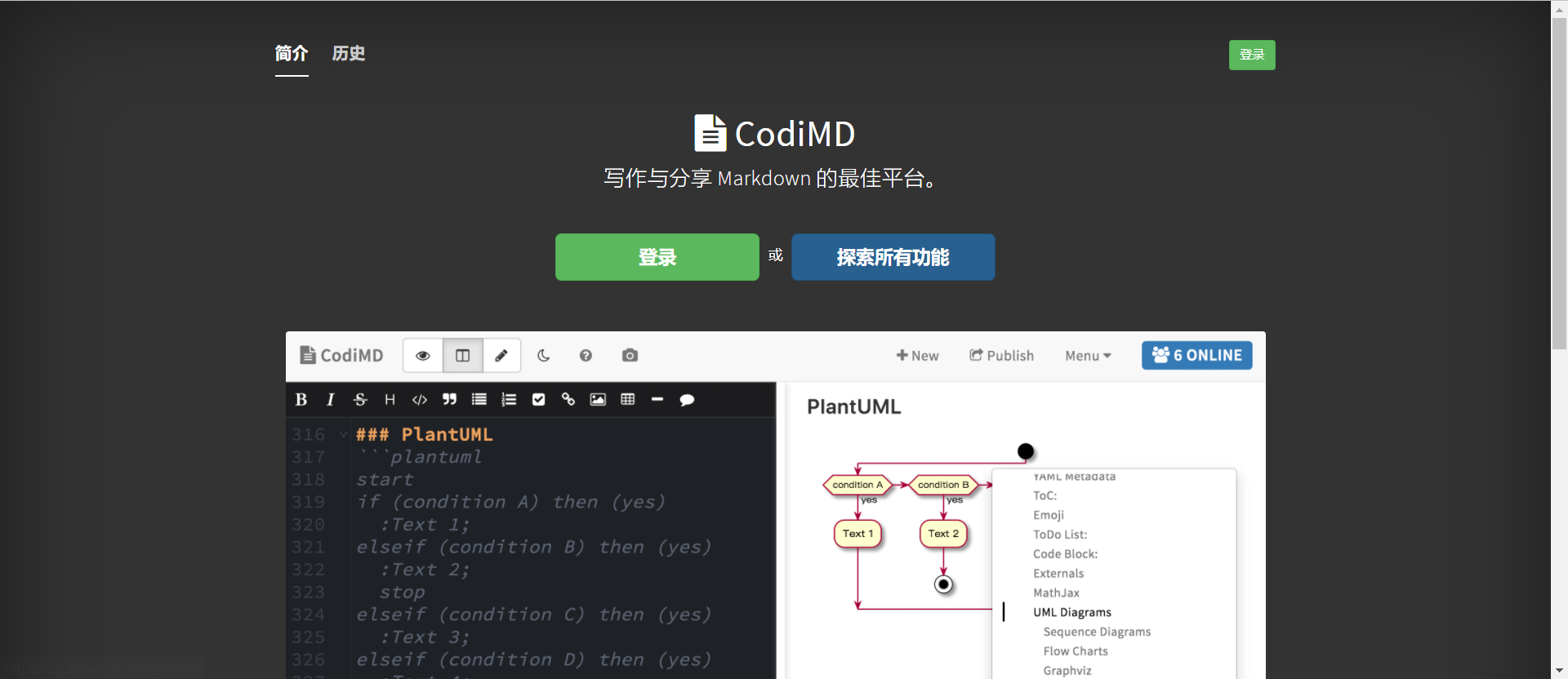Click the page vertical scrollbar thumb
The height and width of the screenshot is (679, 1568).
coord(1560,184)
